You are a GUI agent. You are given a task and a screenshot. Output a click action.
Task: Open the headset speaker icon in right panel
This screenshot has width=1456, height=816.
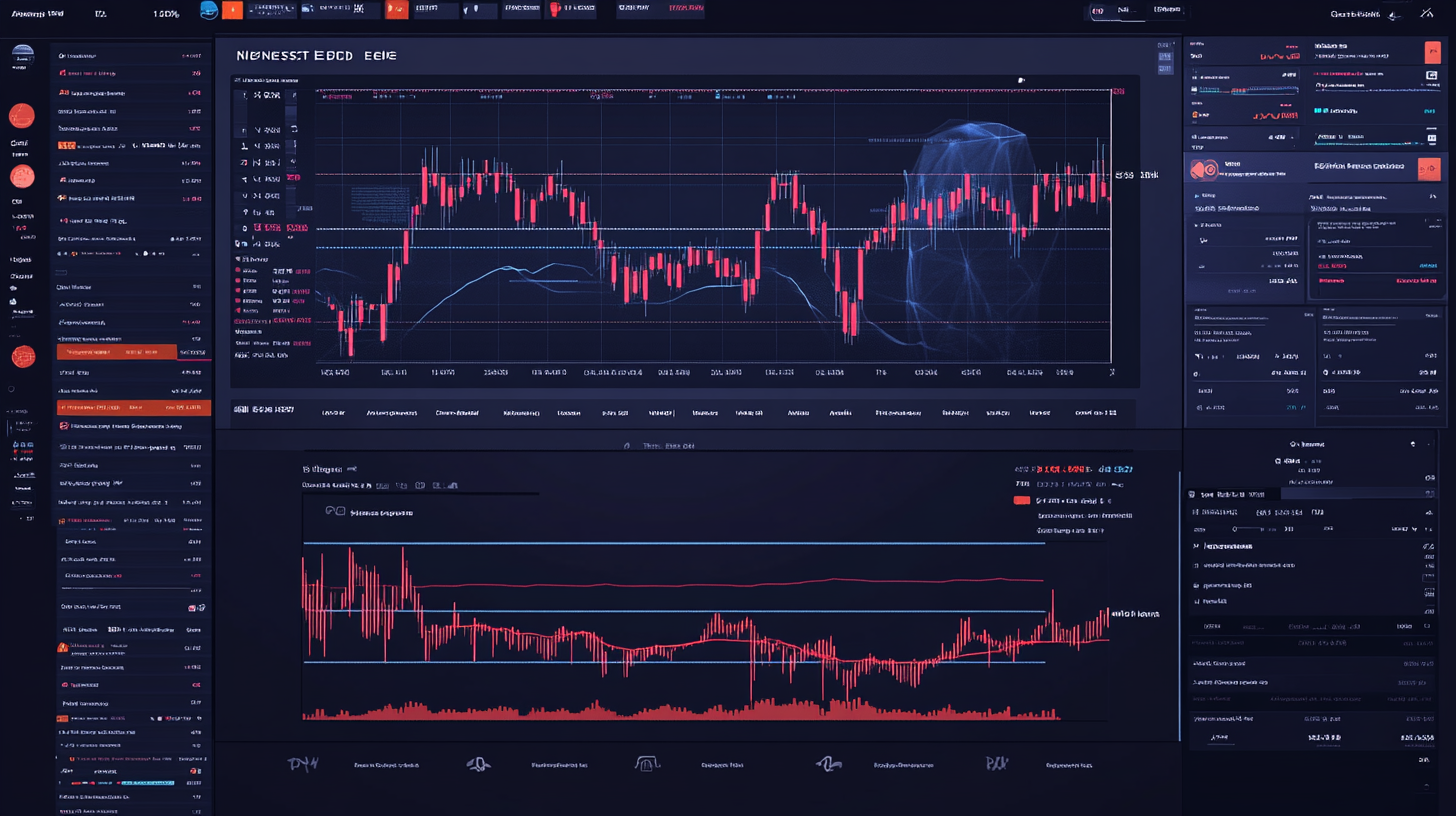pyautogui.click(x=1205, y=170)
